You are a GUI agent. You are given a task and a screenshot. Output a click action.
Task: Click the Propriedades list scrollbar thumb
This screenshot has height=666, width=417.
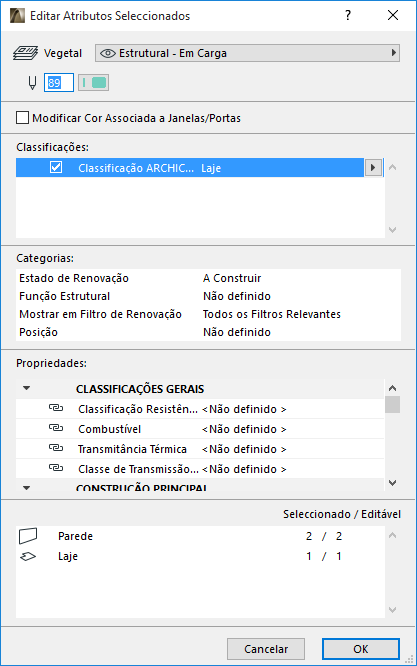click(392, 404)
